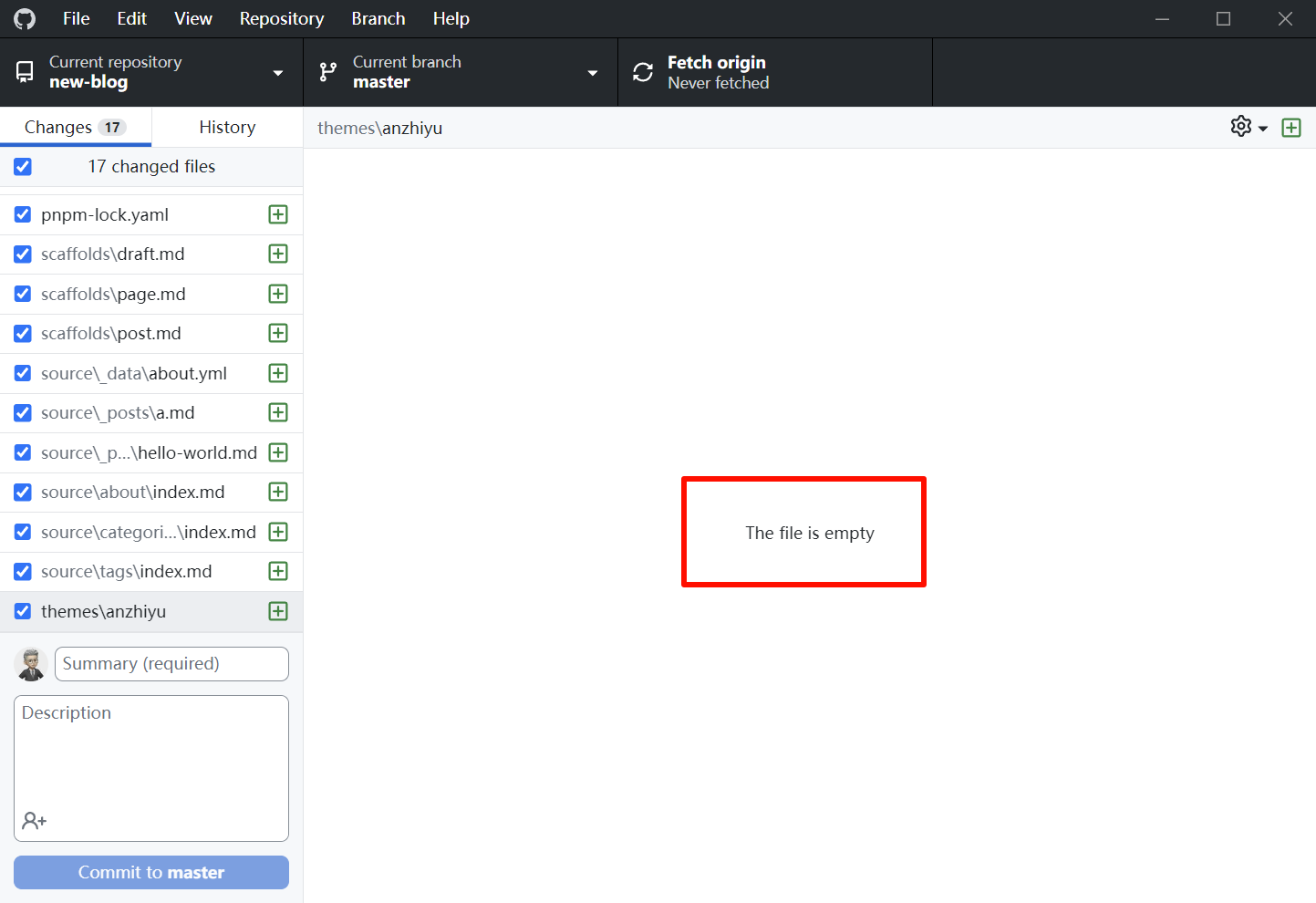The image size is (1316, 903).
Task: Click the add co-author person icon
Action: [34, 820]
